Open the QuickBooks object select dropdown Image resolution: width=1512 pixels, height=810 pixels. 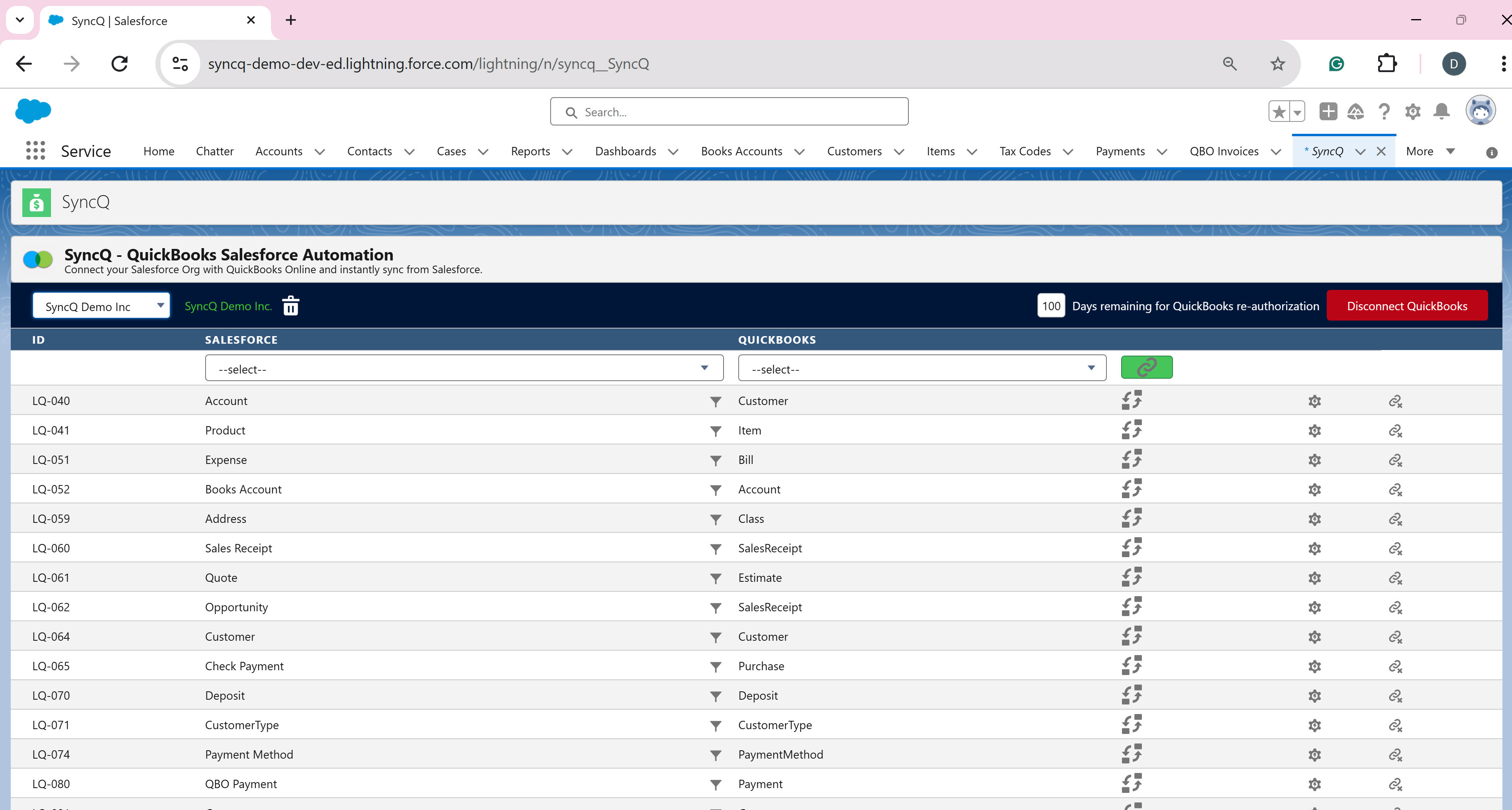(x=922, y=368)
